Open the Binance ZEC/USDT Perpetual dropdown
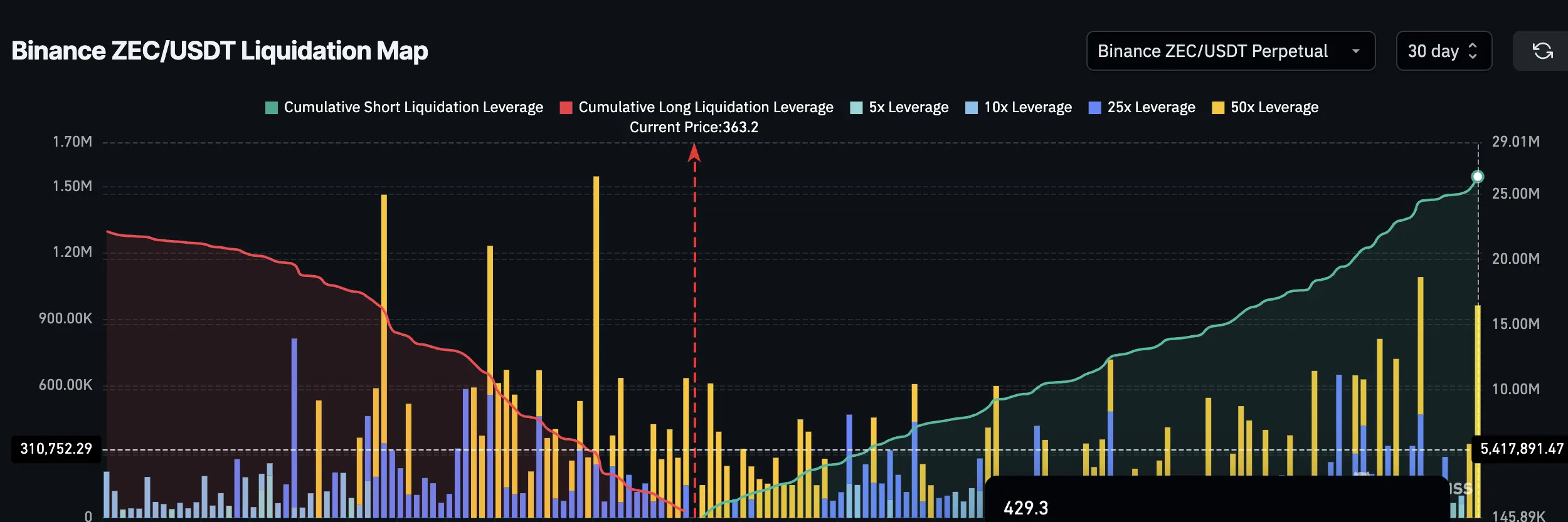This screenshot has height=522, width=1568. click(x=1231, y=51)
